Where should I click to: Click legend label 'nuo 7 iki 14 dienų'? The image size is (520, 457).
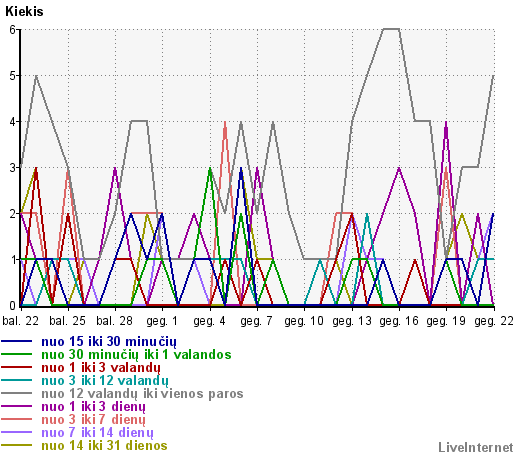point(97,433)
